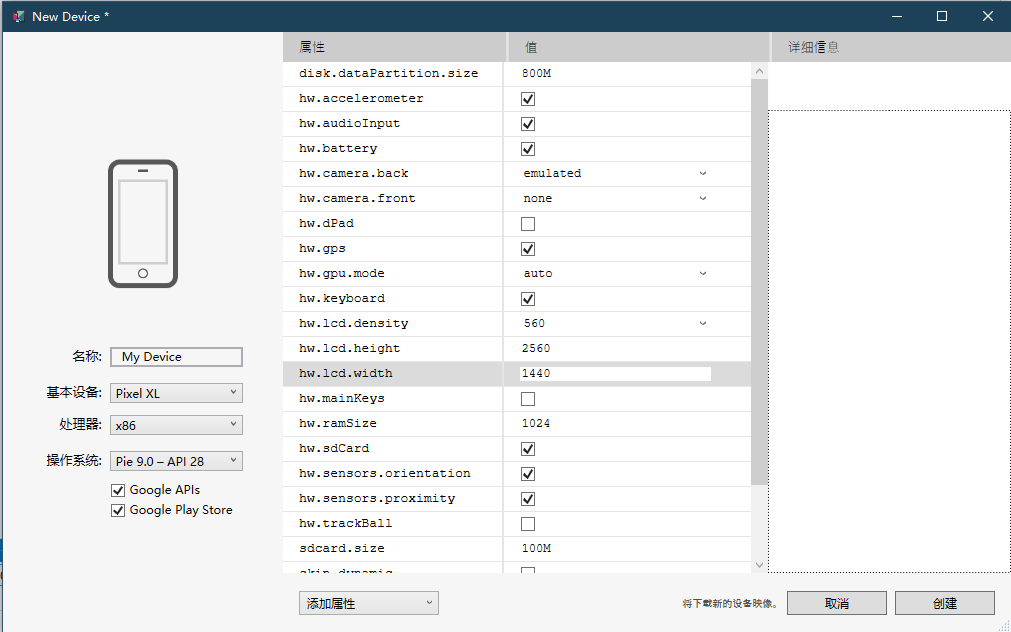Expand the hw.camera.back emulated dropdown
Screen dimensions: 1011x632
614,174
